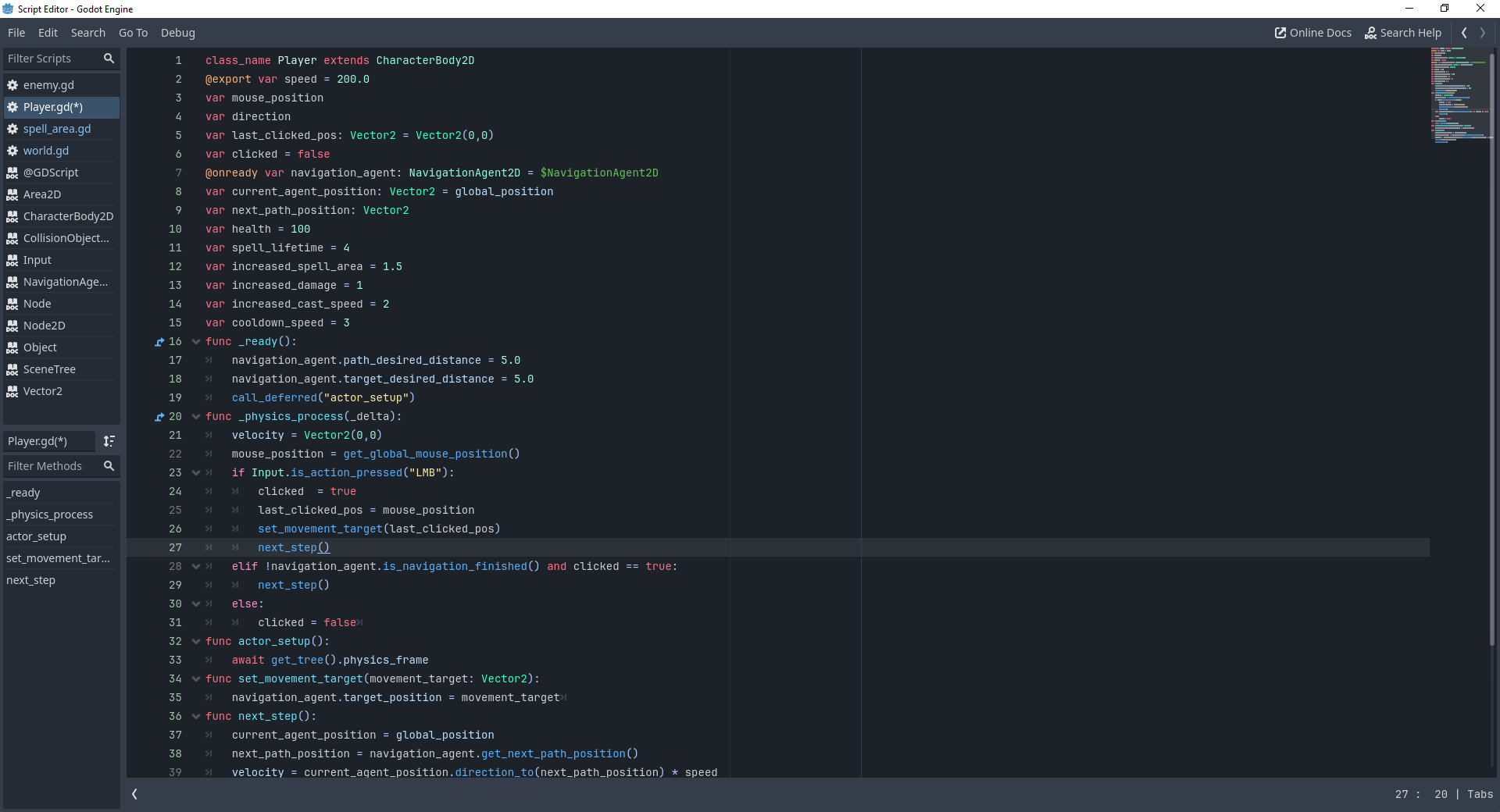
Task: Fold actor_setup function at line 32
Action: [x=196, y=641]
